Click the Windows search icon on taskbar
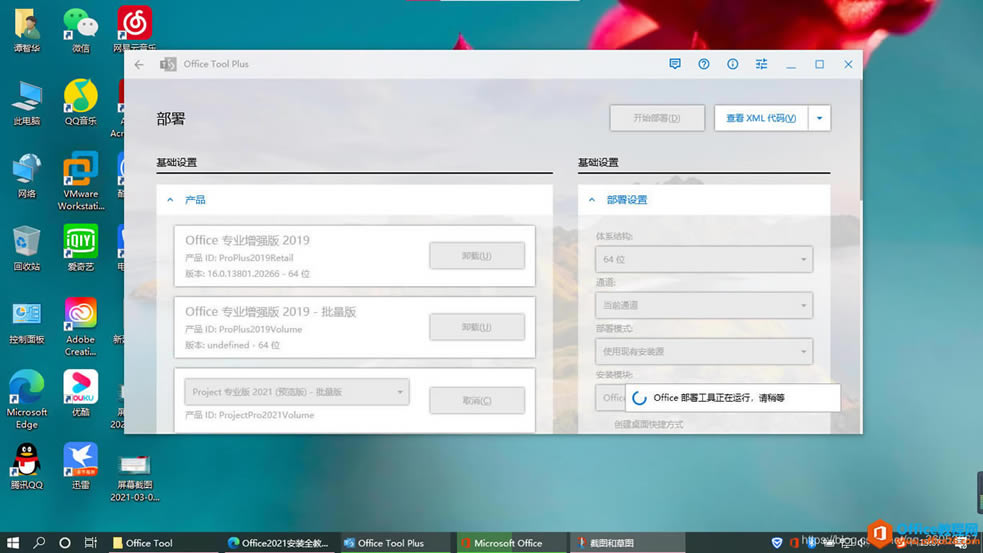 (40, 542)
